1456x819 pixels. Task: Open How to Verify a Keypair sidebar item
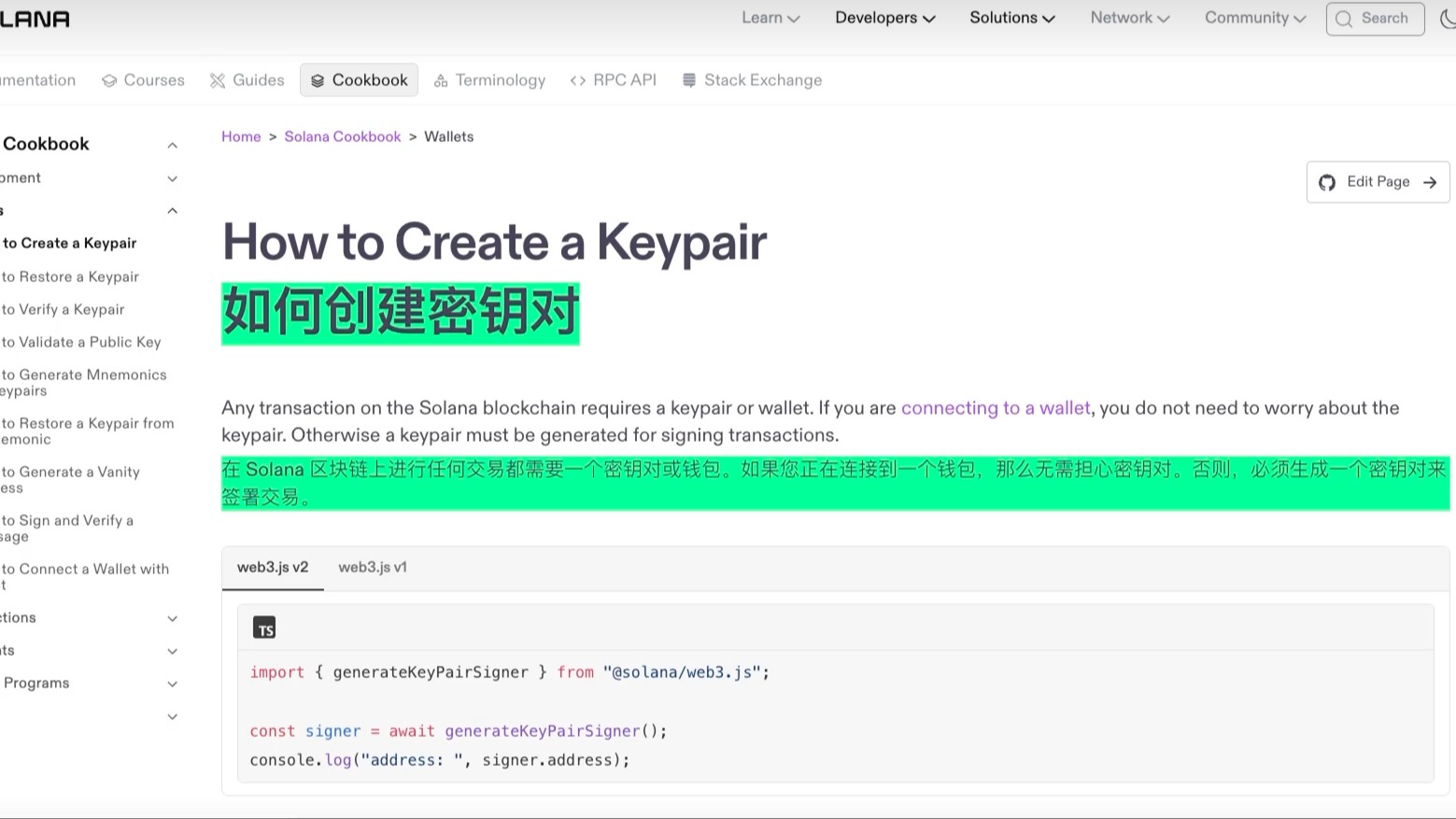pyautogui.click(x=63, y=309)
